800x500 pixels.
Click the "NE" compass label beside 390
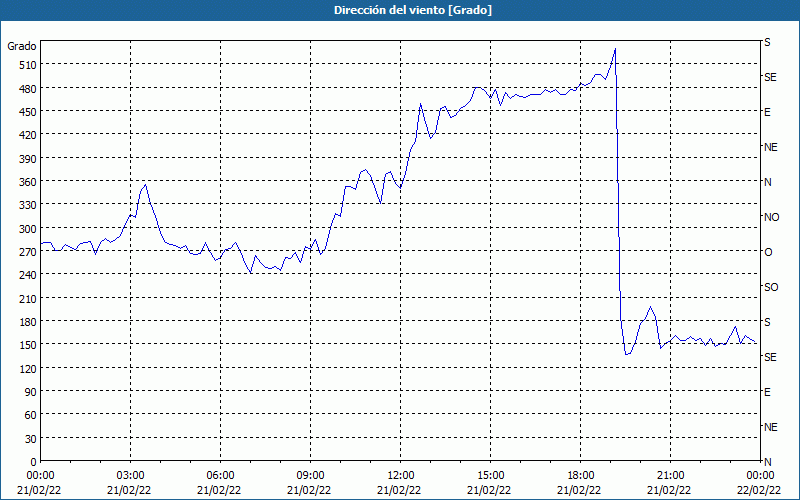click(x=770, y=147)
